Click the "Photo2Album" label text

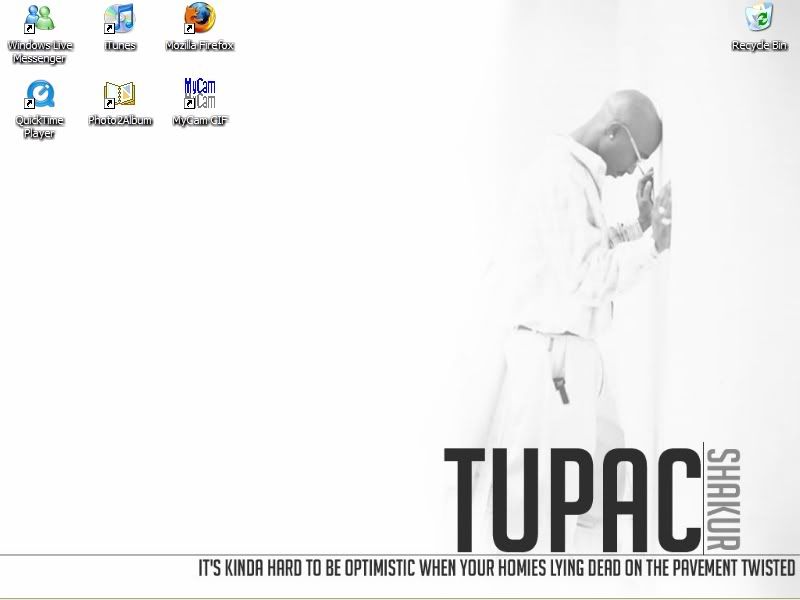(x=120, y=120)
